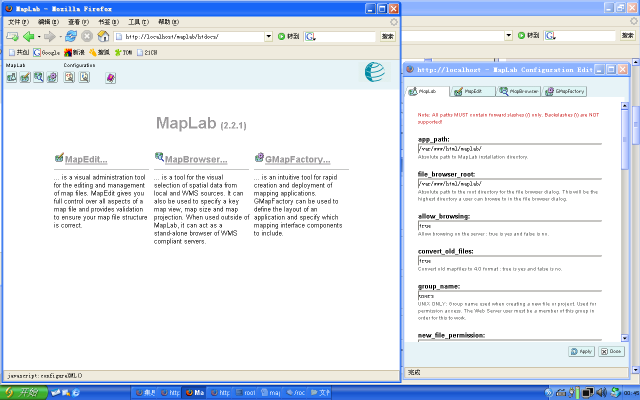Click scroll-down arrow in Configuration Editor scrollbar
This screenshot has height=400, width=640.
[624, 338]
